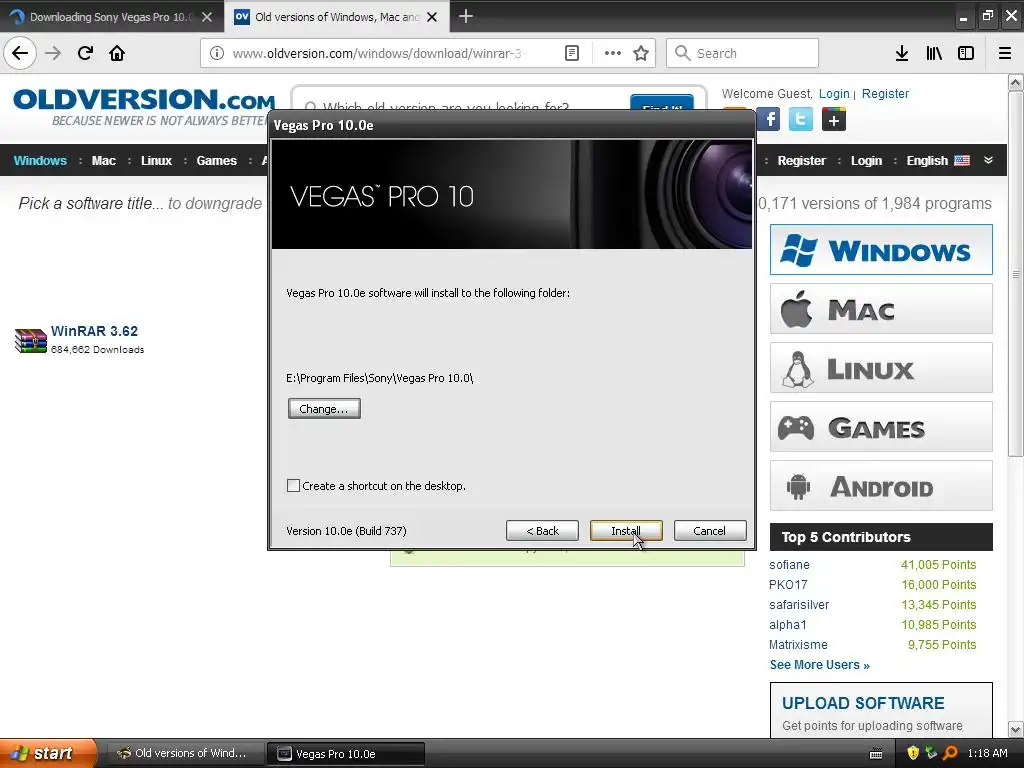Image resolution: width=1024 pixels, height=768 pixels.
Task: Click the keyboard icon in system tray
Action: pyautogui.click(x=876, y=754)
